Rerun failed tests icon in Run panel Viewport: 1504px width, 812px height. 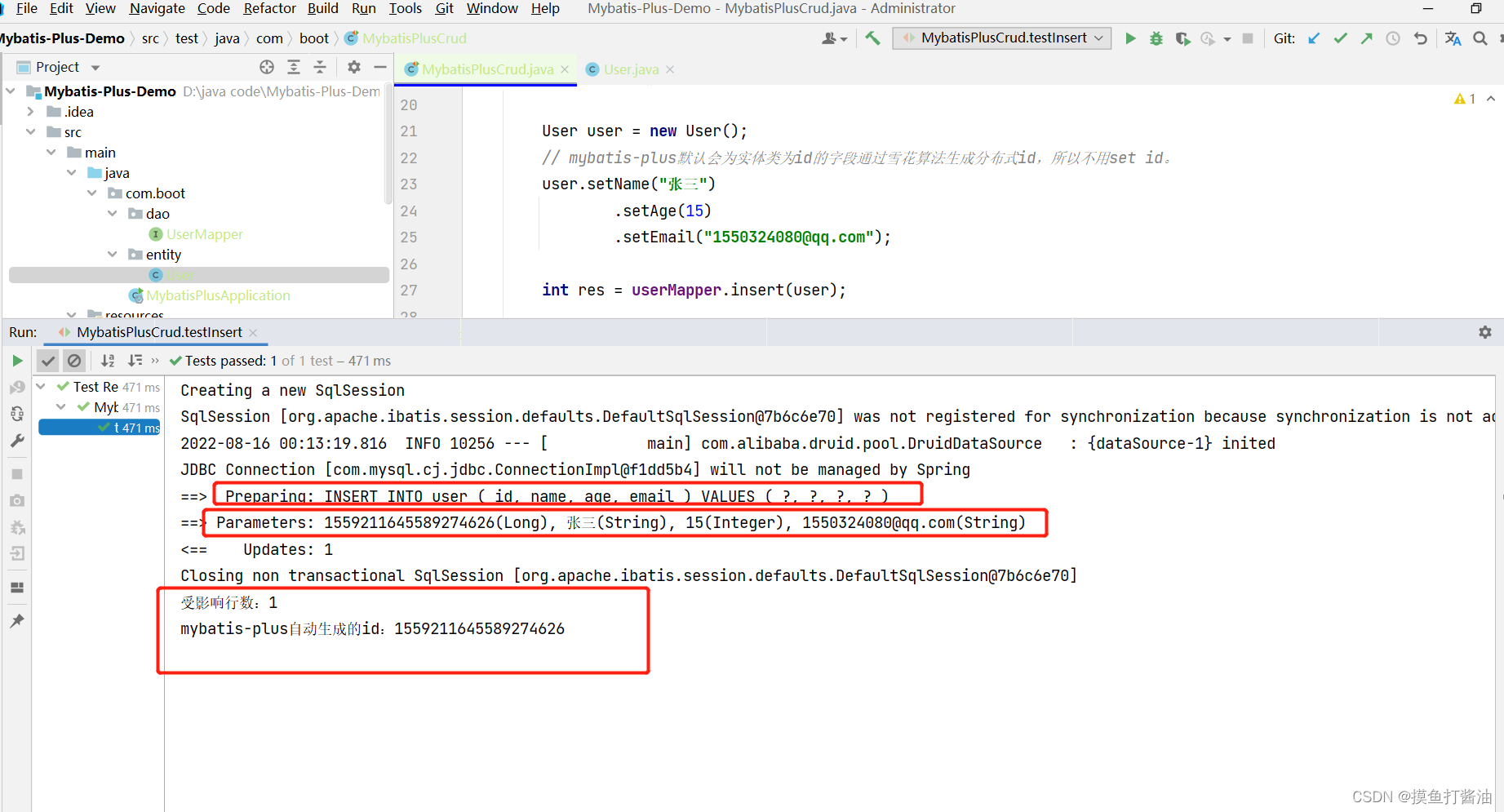click(17, 387)
